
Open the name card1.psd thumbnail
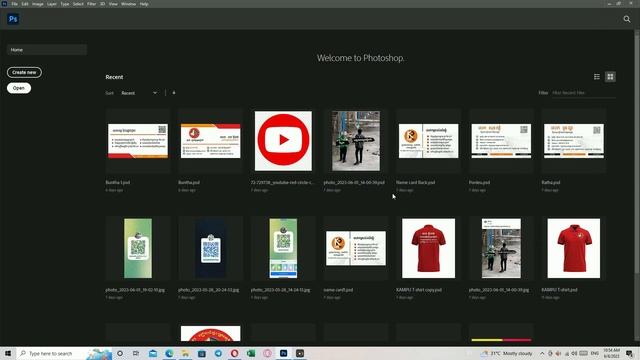(x=356, y=248)
